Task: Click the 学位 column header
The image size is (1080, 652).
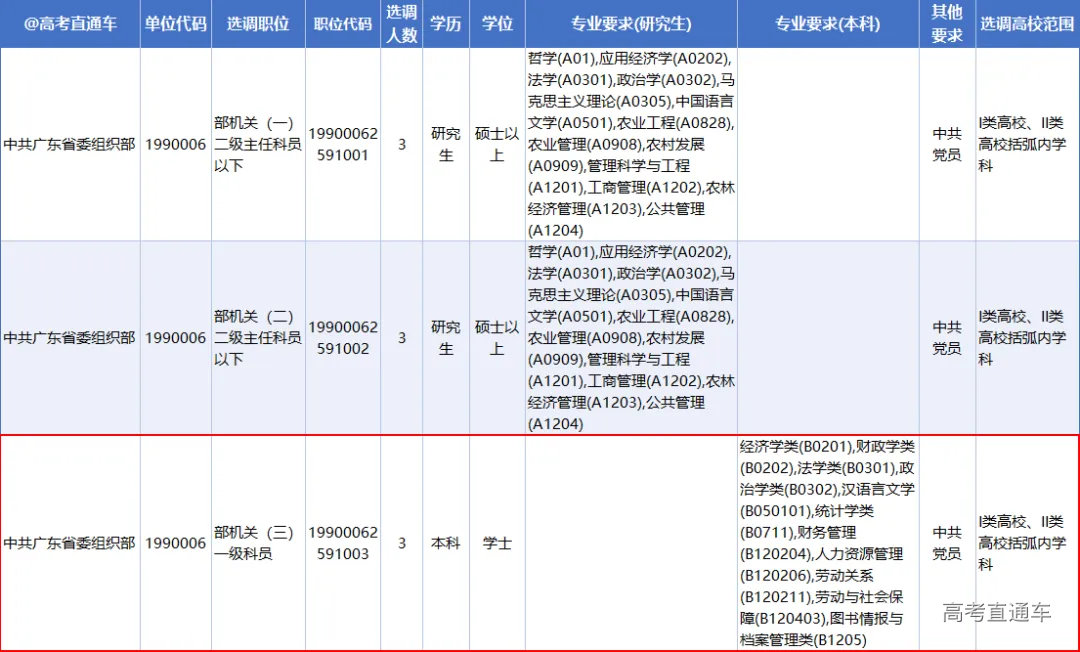Action: (x=497, y=24)
